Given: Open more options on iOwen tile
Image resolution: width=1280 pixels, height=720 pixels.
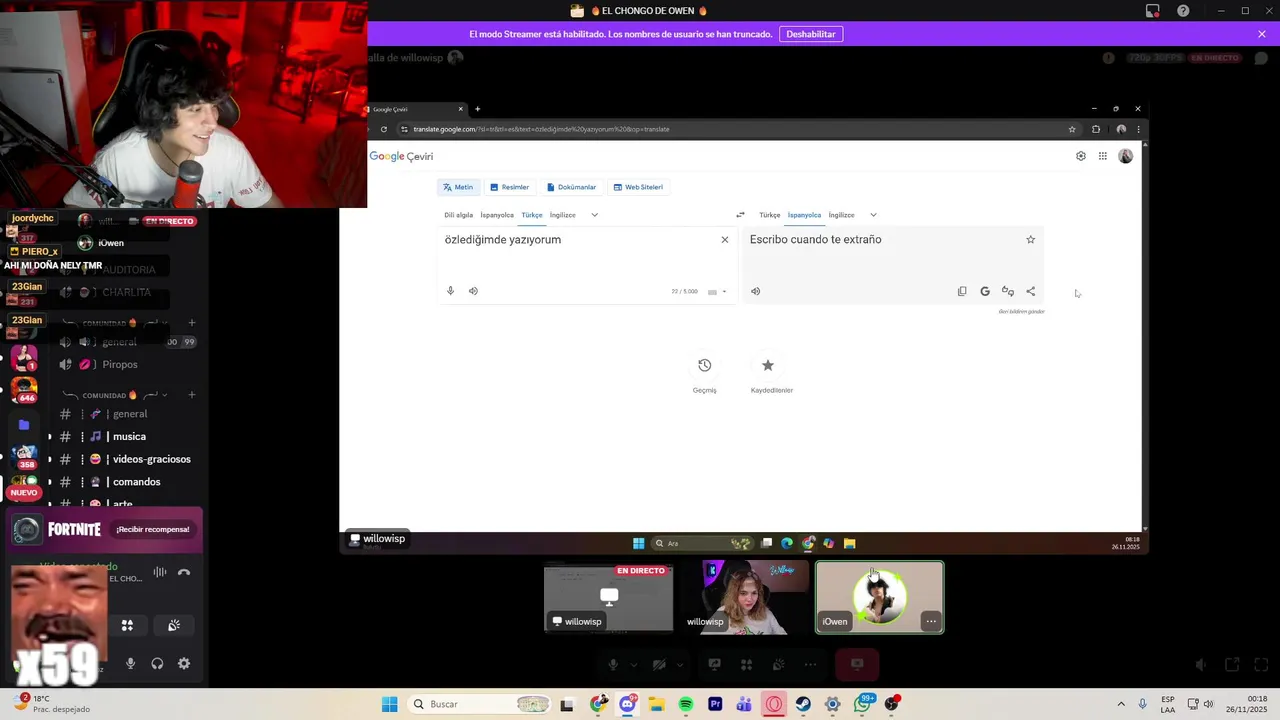Looking at the screenshot, I should [931, 621].
